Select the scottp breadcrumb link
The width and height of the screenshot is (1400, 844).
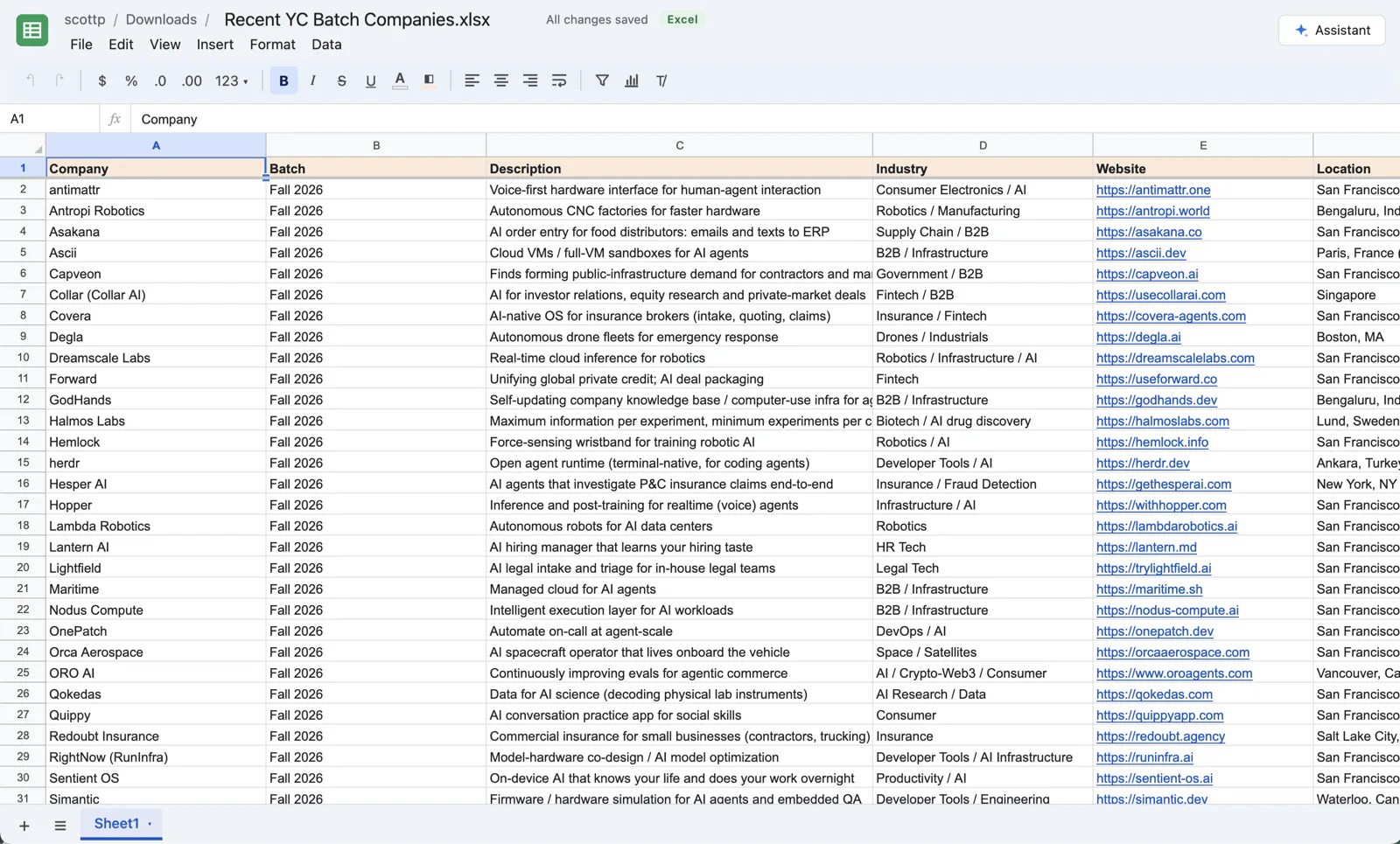(85, 19)
